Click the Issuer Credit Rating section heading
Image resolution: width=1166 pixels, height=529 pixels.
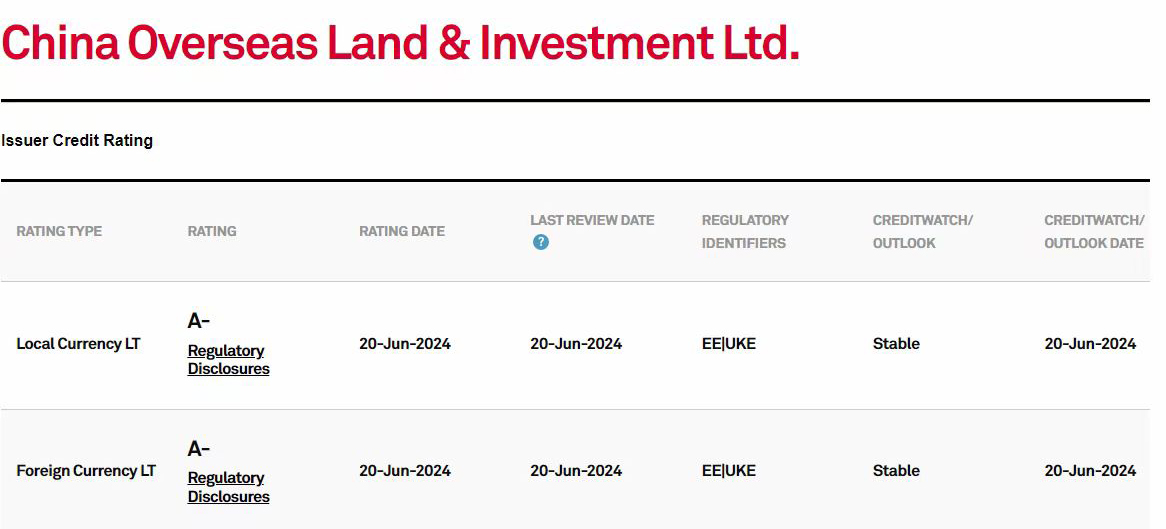click(77, 141)
